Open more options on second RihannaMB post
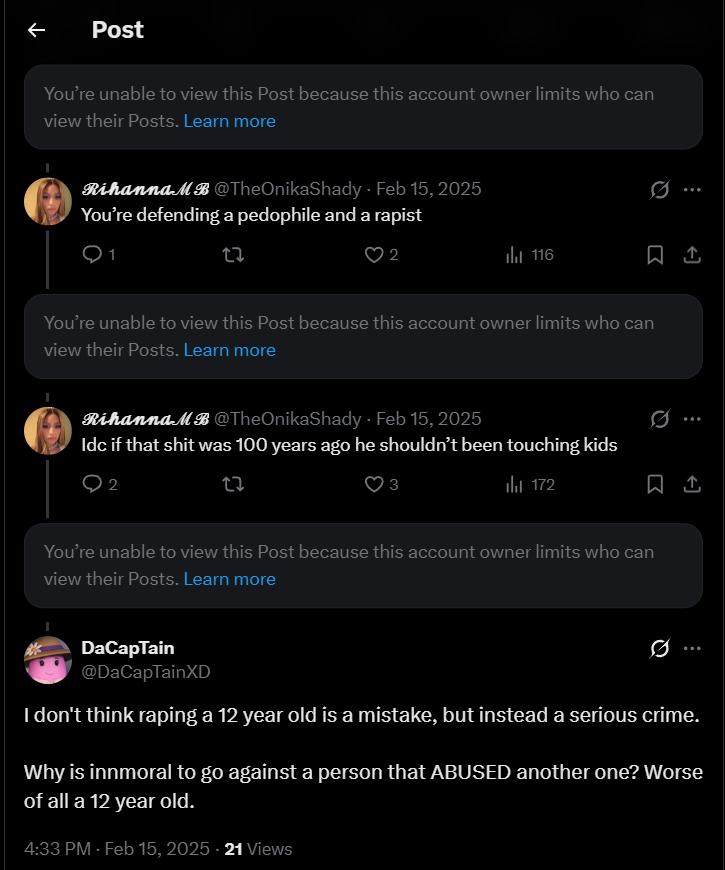Viewport: 725px width, 870px height. [692, 419]
